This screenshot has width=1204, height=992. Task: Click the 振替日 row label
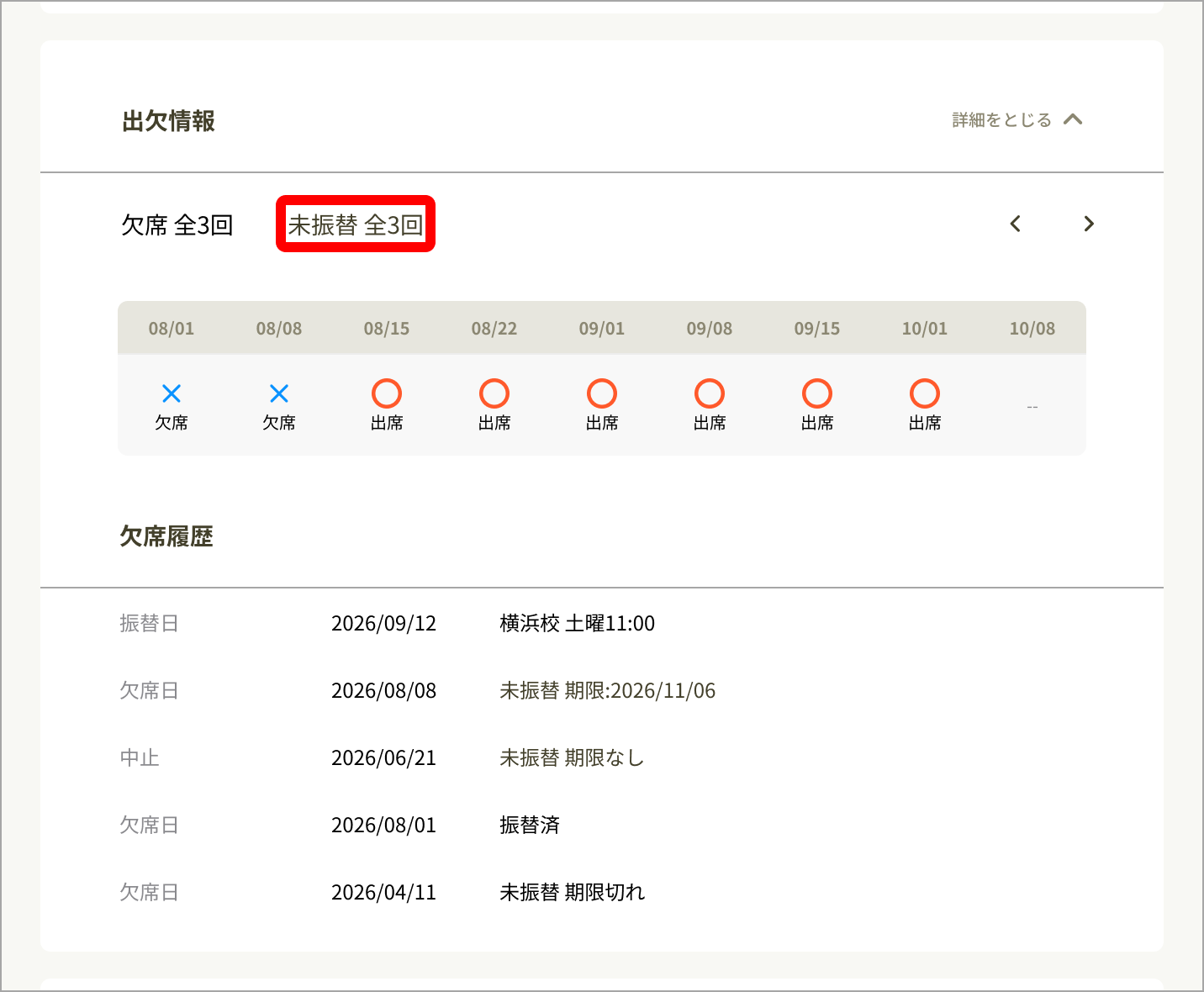[x=149, y=623]
